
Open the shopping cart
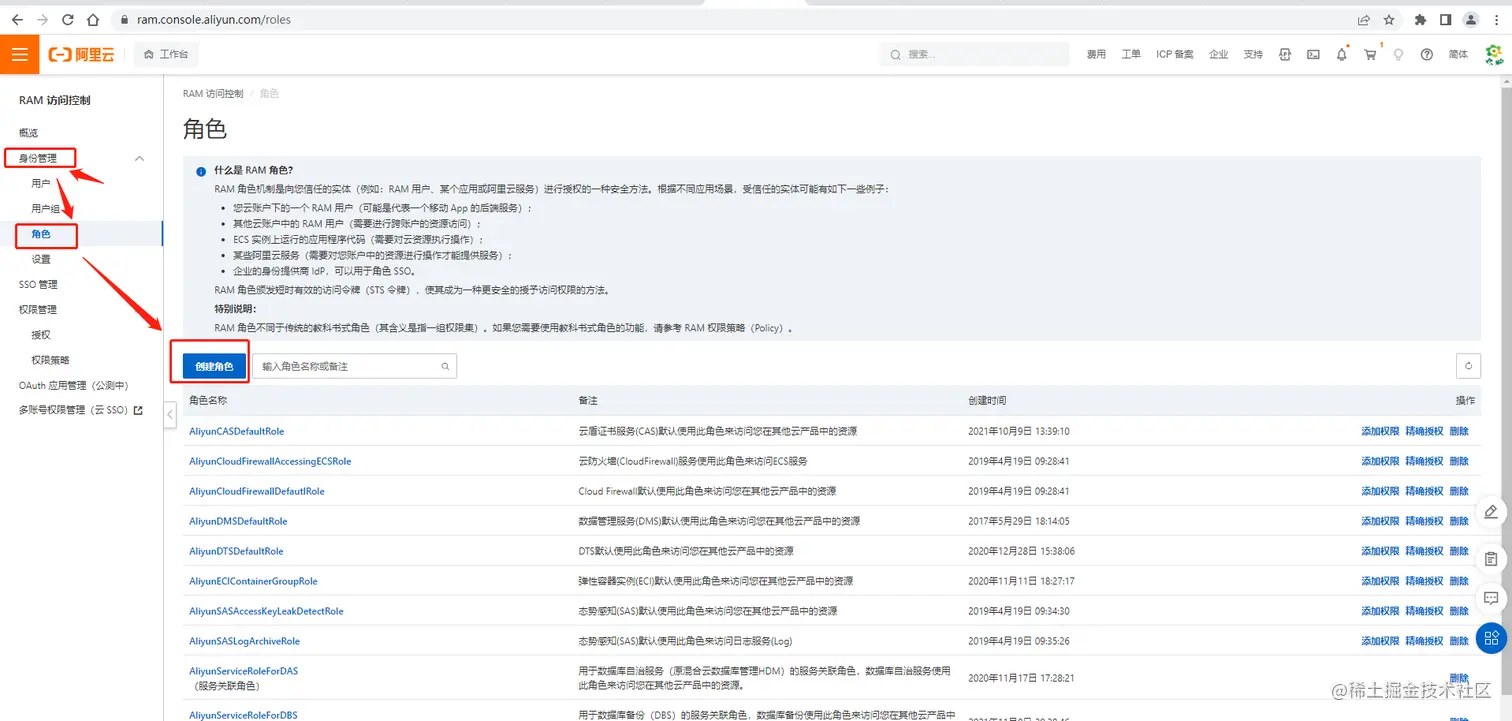coord(1371,54)
